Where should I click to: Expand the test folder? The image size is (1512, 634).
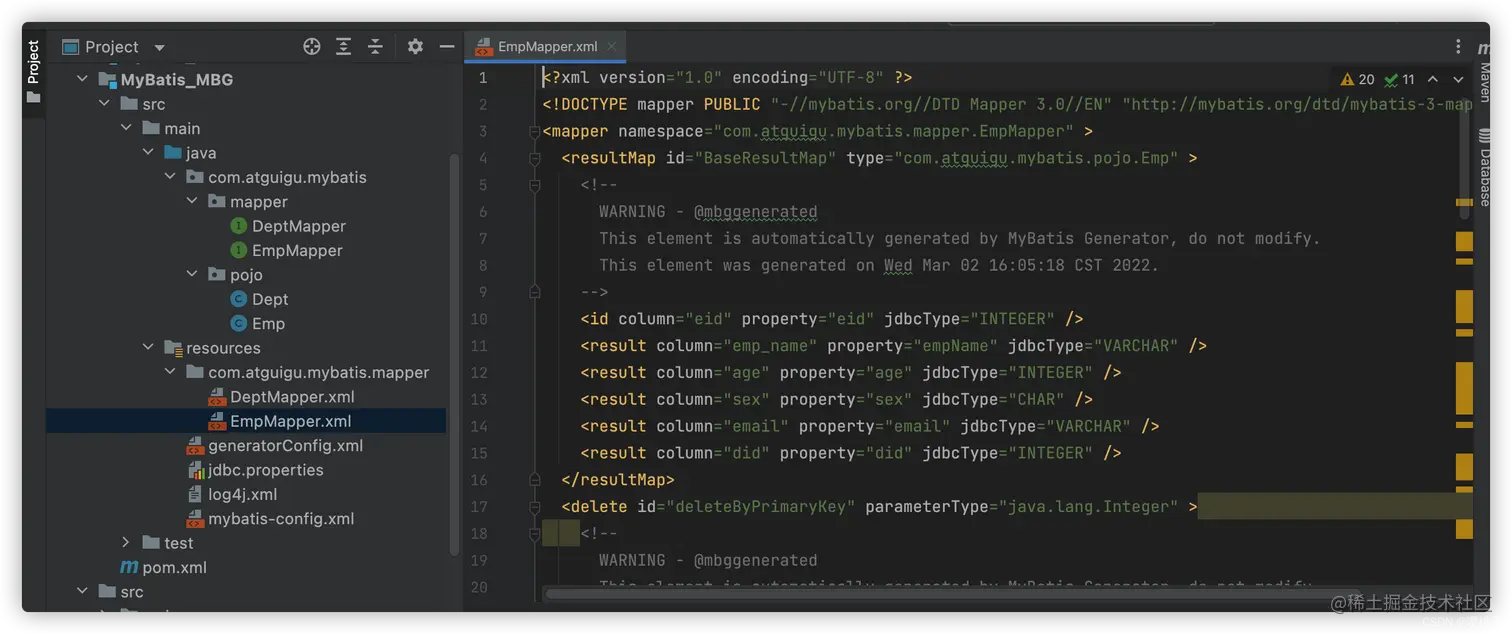click(x=126, y=543)
